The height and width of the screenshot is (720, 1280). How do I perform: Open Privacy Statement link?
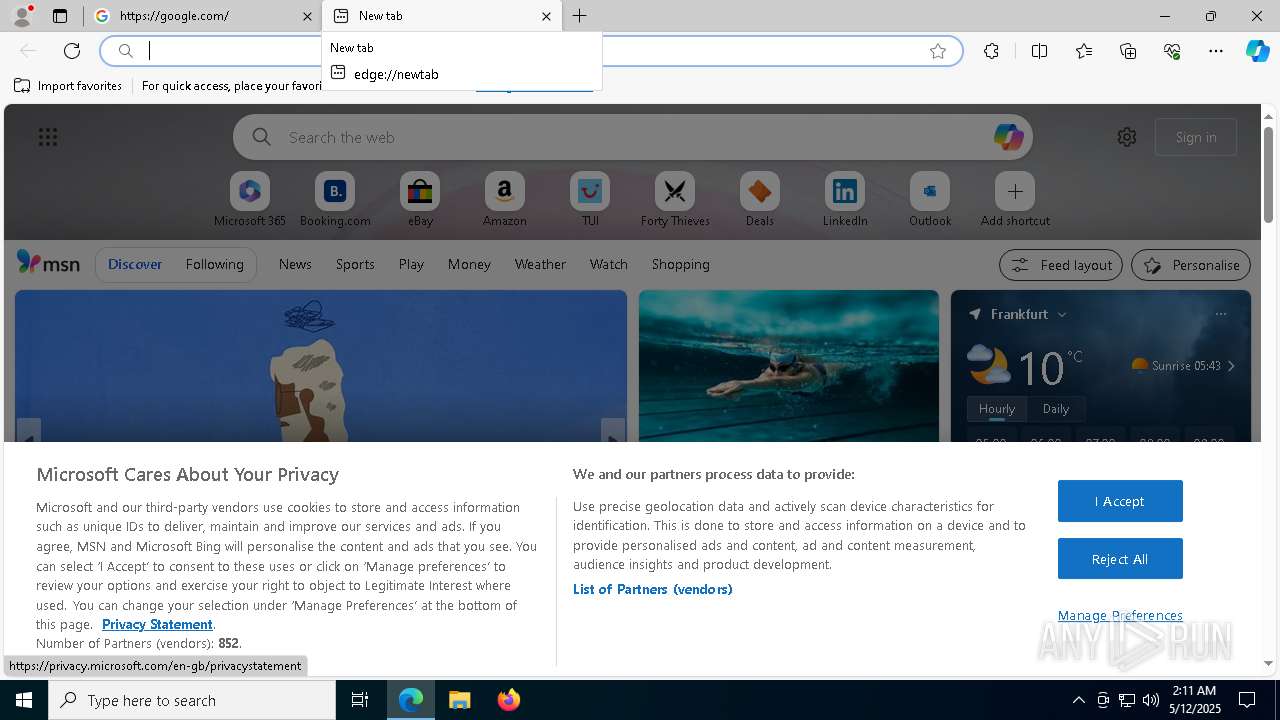[x=157, y=624]
